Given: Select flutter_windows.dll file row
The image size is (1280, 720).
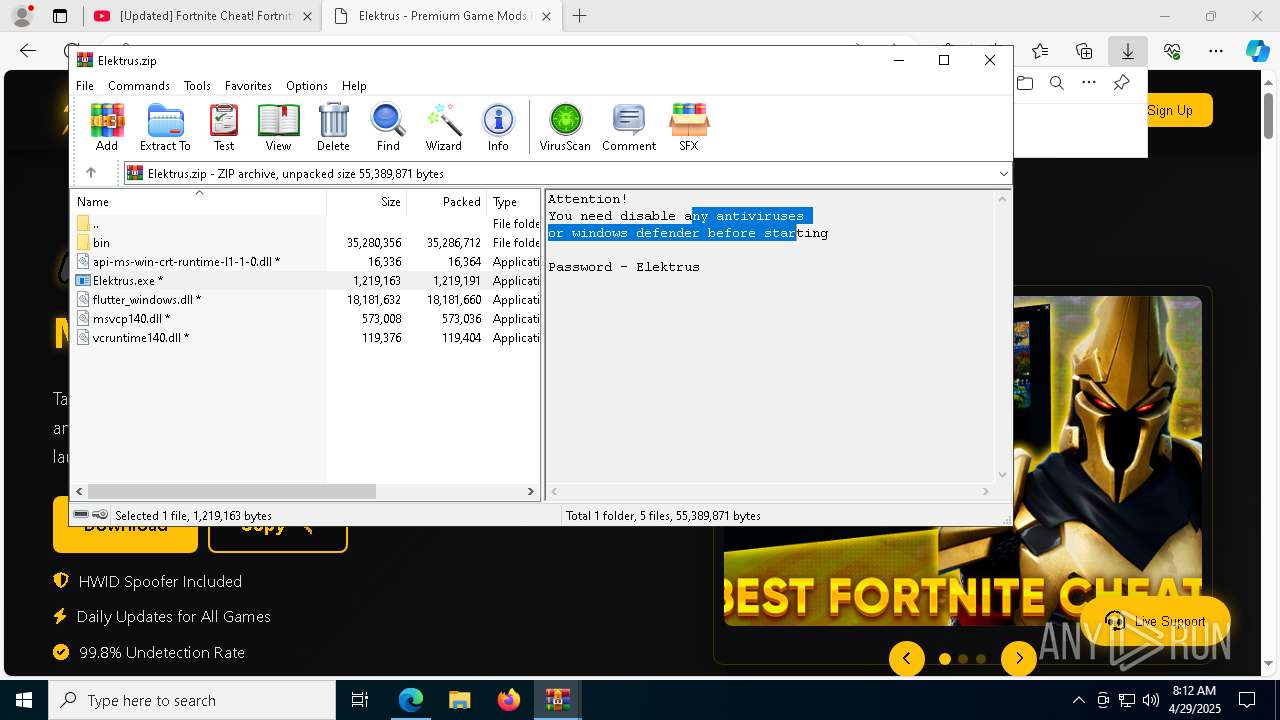Looking at the screenshot, I should [x=306, y=300].
